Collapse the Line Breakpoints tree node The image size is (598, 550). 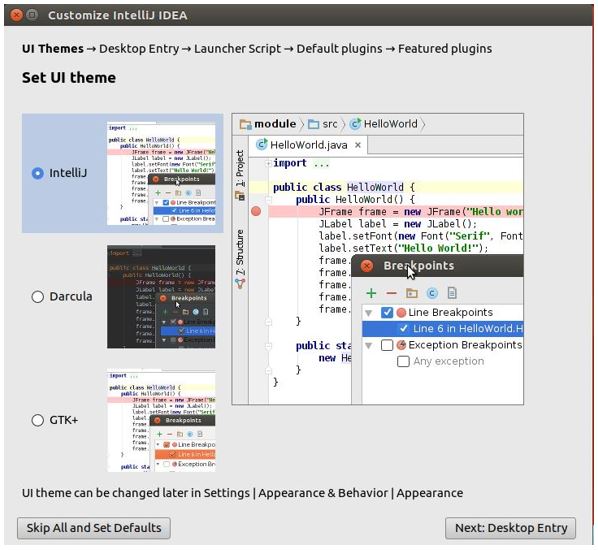tap(368, 313)
